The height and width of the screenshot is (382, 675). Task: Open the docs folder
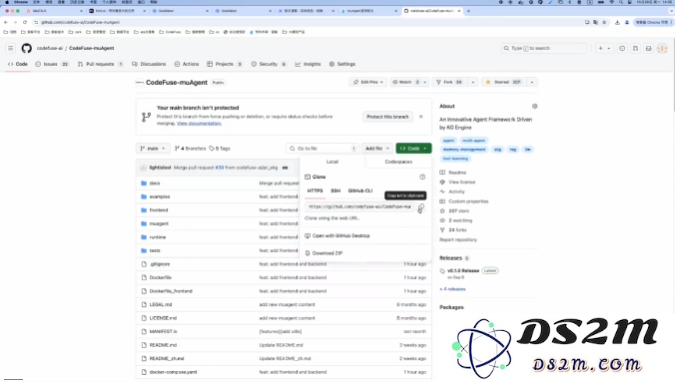coord(155,183)
